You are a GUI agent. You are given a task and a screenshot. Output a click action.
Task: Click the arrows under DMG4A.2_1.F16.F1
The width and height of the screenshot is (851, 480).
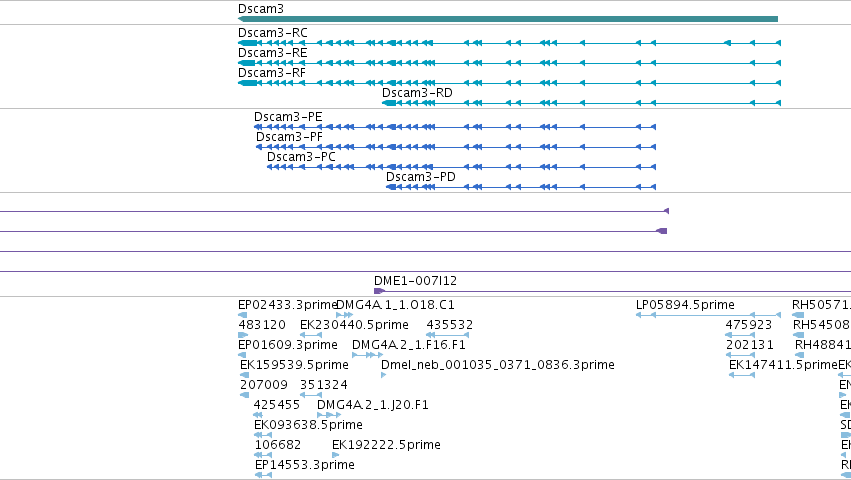coord(367,355)
